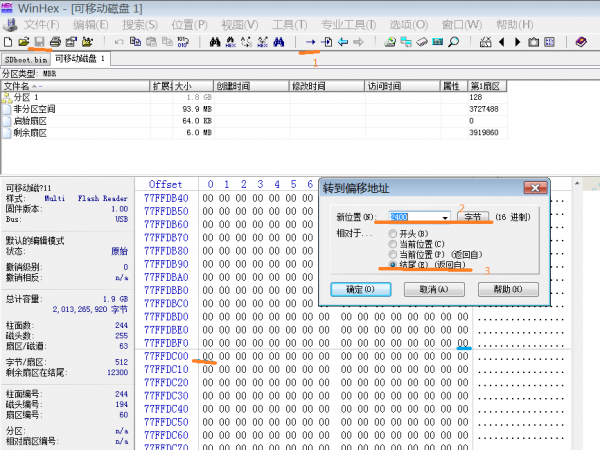Open the 工具(T) menu

(289, 23)
